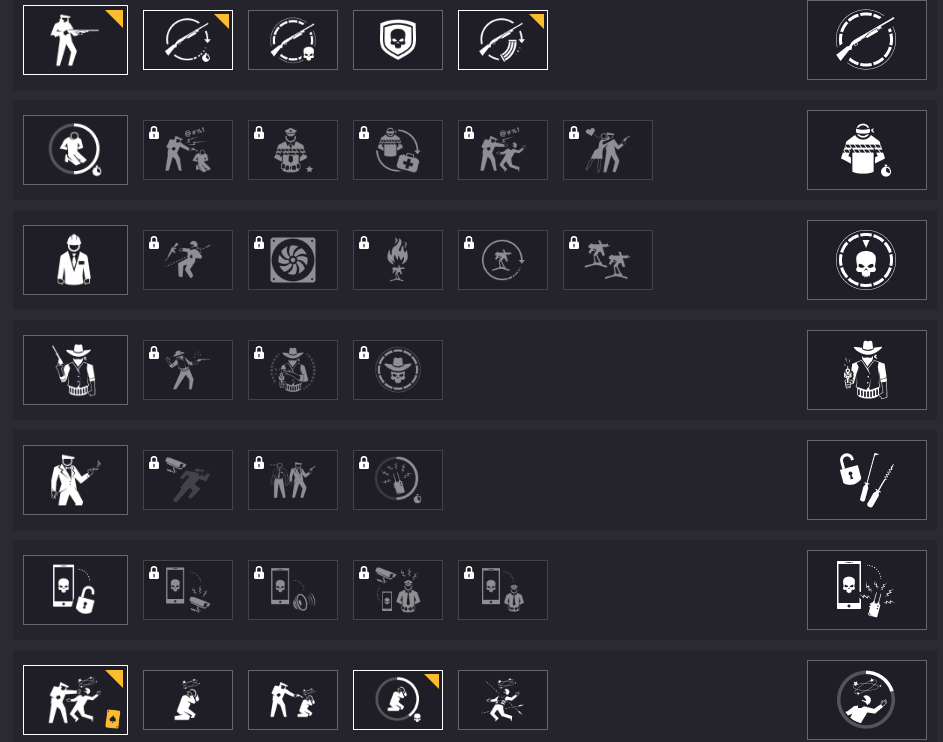Choose the locked flame skill icon
This screenshot has width=943, height=742.
click(x=398, y=260)
